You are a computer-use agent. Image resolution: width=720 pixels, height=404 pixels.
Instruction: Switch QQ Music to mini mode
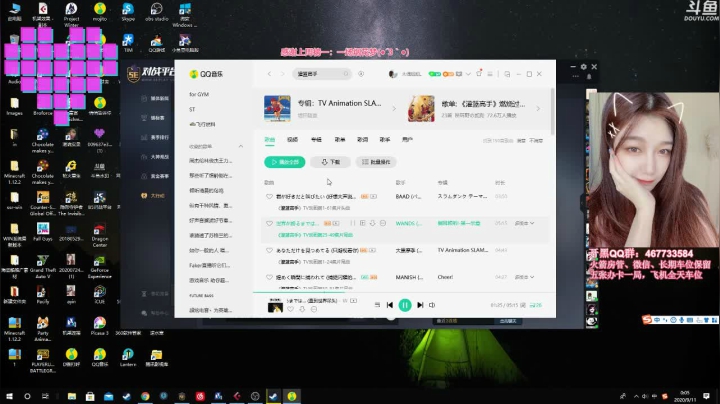(x=507, y=74)
